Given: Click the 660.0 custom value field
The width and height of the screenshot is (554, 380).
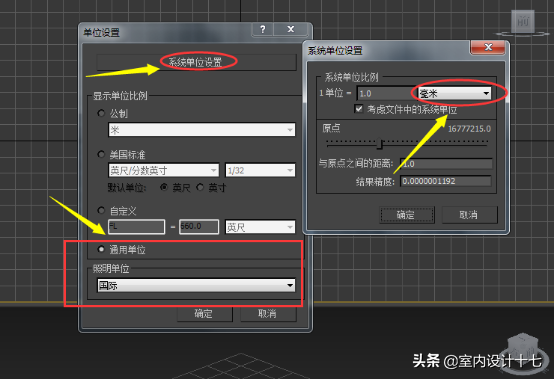Looking at the screenshot, I should (x=199, y=227).
